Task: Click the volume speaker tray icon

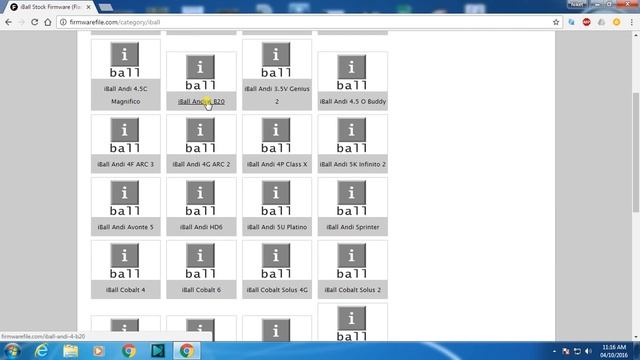Action: click(588, 351)
